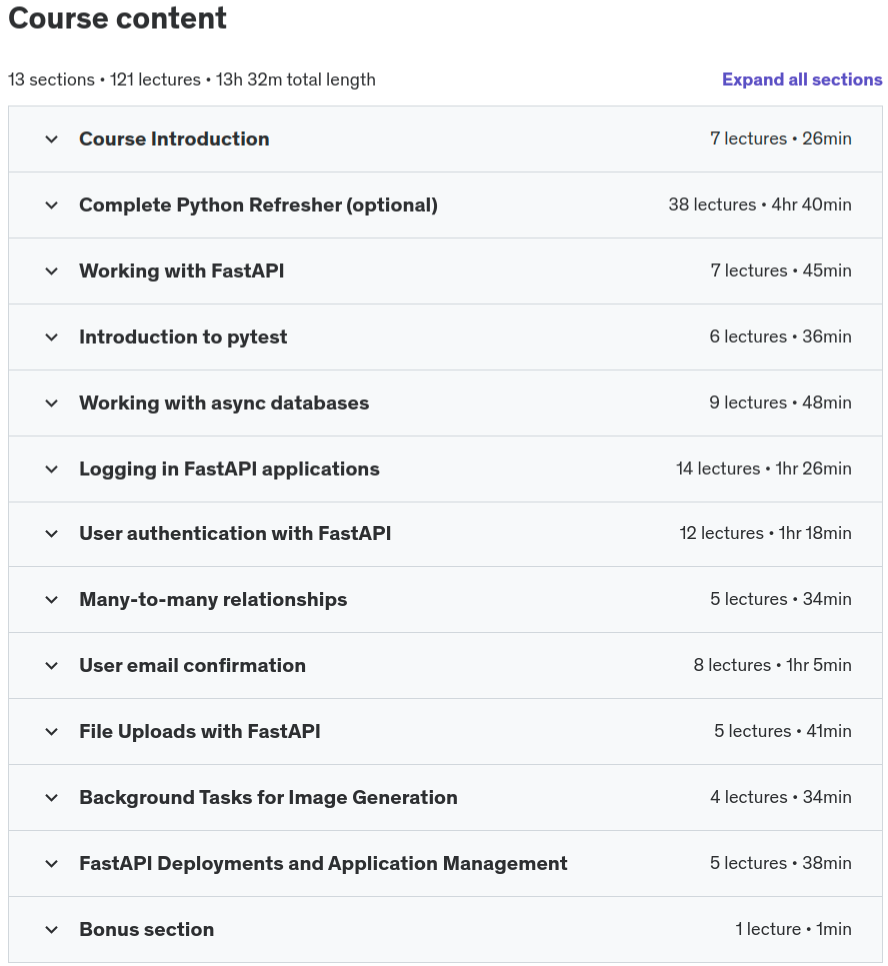
Task: Expand Background Tasks for Image Generation chevron
Action: 52,797
